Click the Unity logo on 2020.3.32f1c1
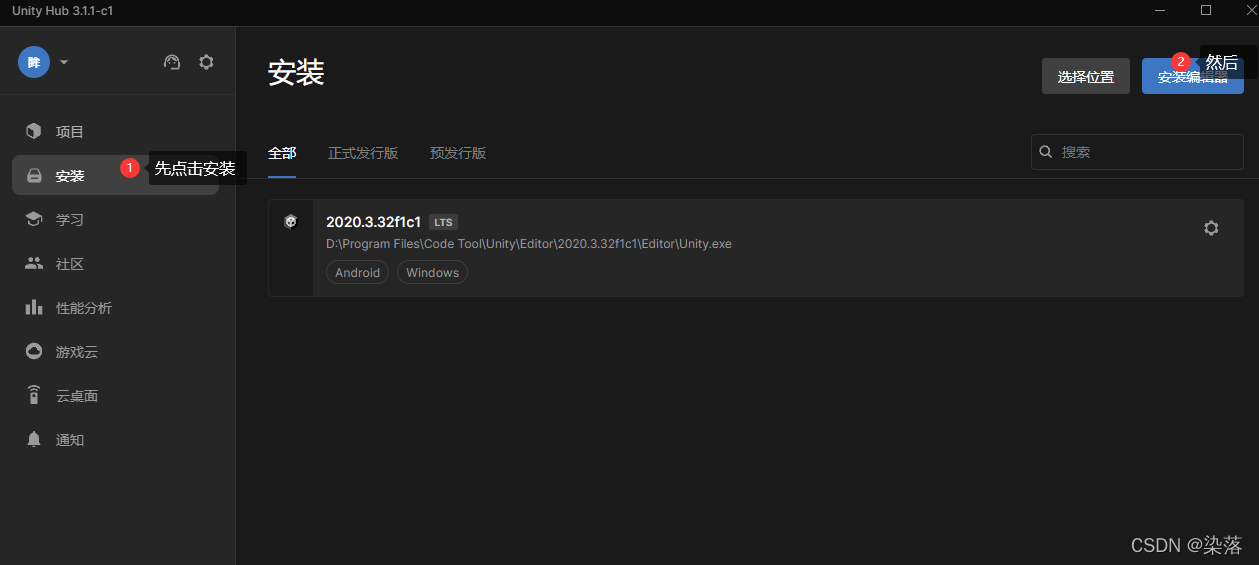Screen dimensions: 1259x565 pyautogui.click(x=291, y=222)
